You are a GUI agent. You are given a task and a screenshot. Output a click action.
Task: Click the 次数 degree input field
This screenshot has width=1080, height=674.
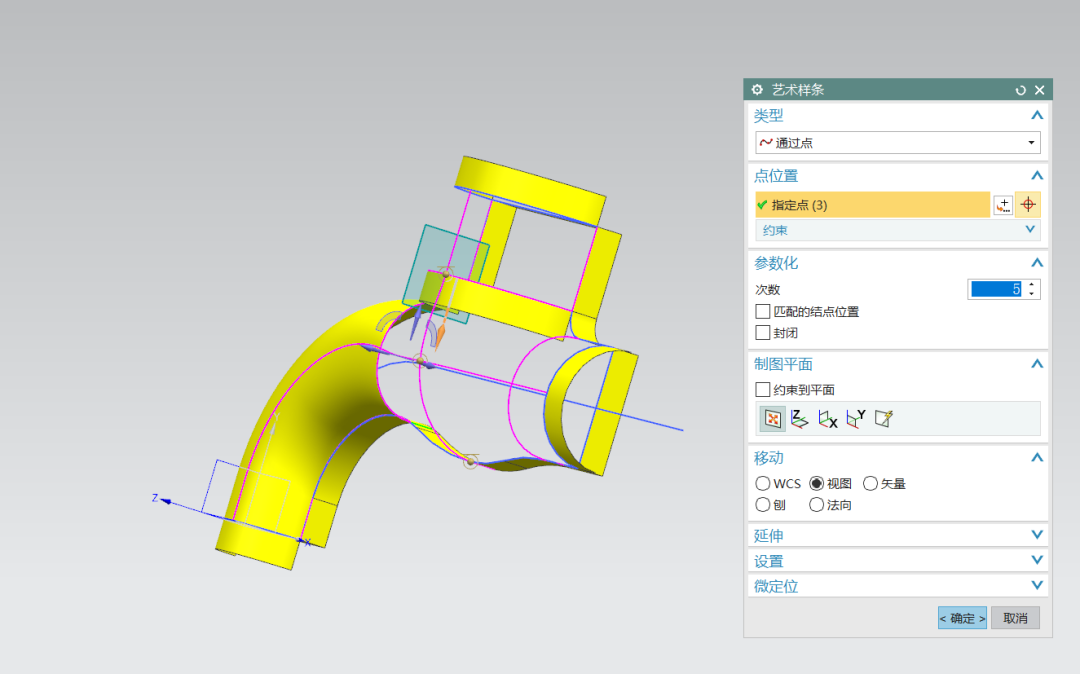[996, 290]
